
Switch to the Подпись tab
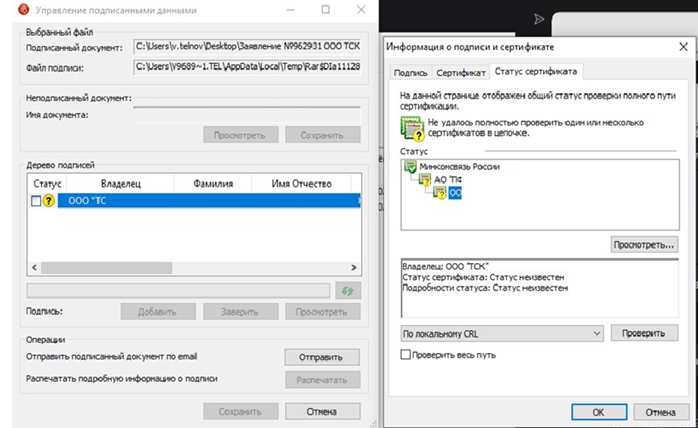point(410,73)
